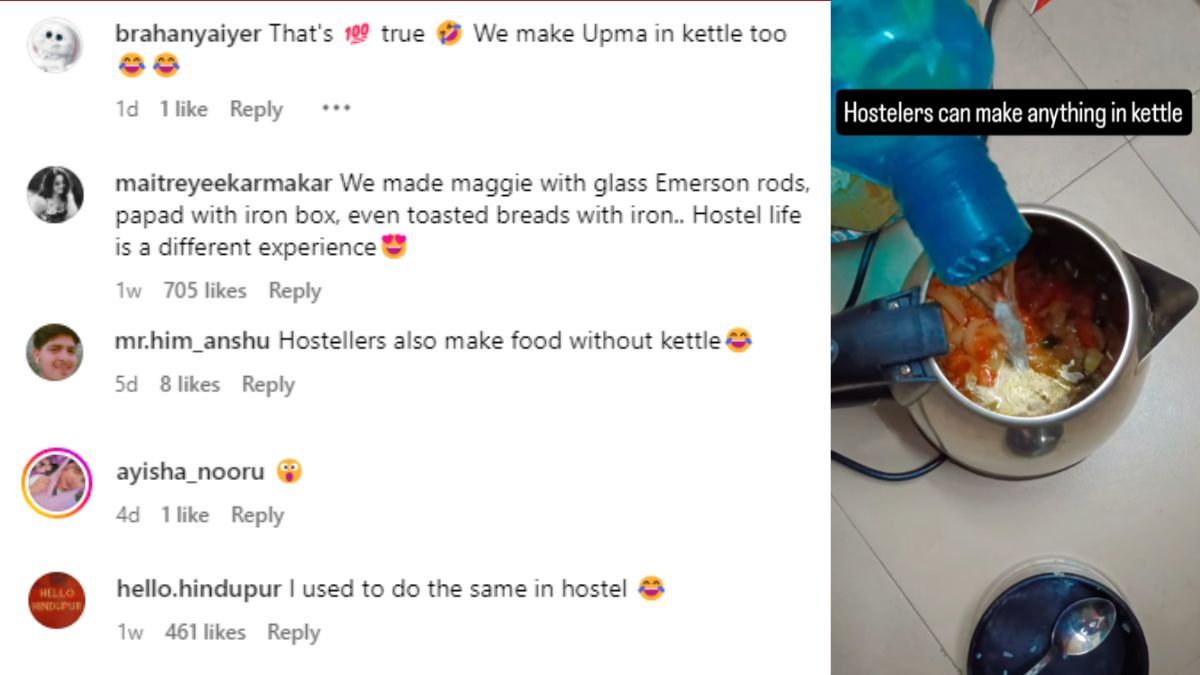
Task: Open ayisha_nooru's story ring avatar
Action: 56,482
